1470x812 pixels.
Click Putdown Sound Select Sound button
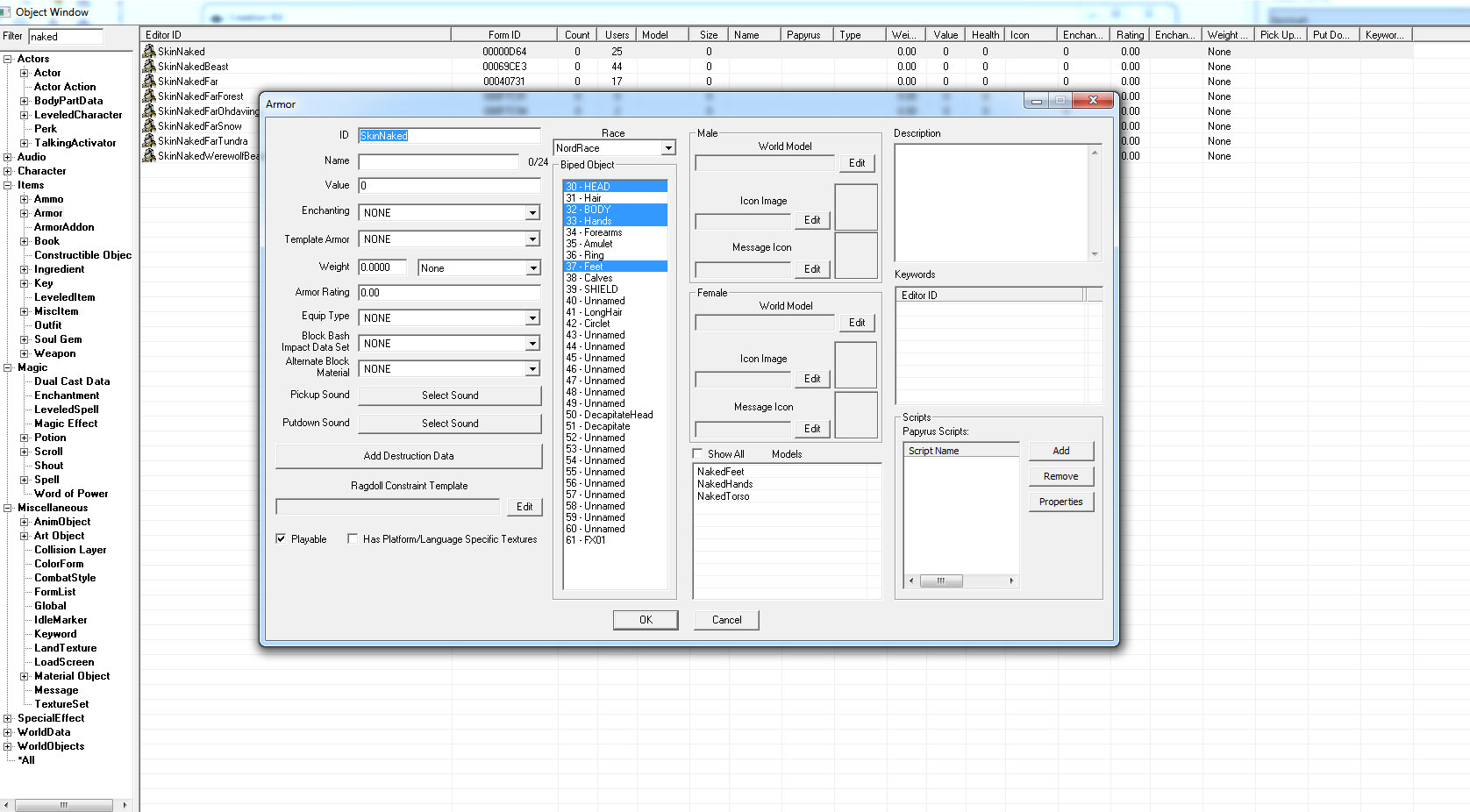click(x=450, y=424)
